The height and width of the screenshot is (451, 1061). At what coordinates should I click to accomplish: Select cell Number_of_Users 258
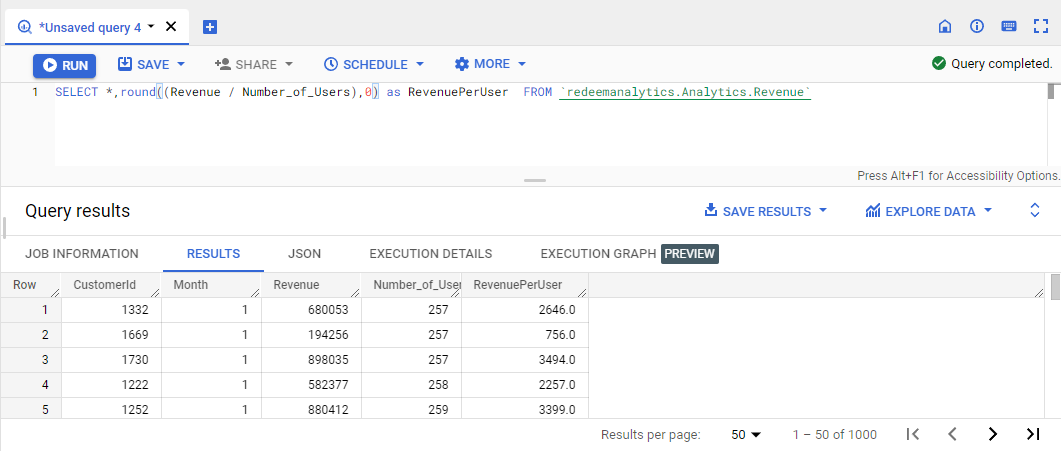point(411,385)
